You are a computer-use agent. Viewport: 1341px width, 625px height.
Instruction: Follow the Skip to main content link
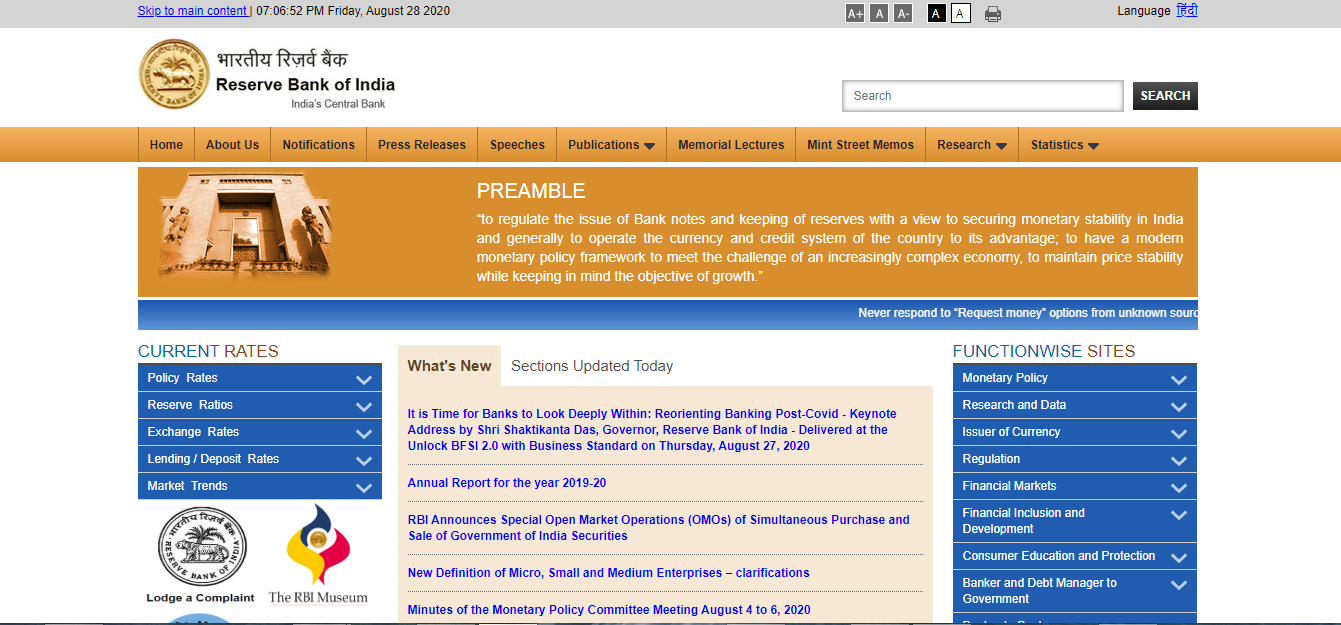click(x=192, y=11)
